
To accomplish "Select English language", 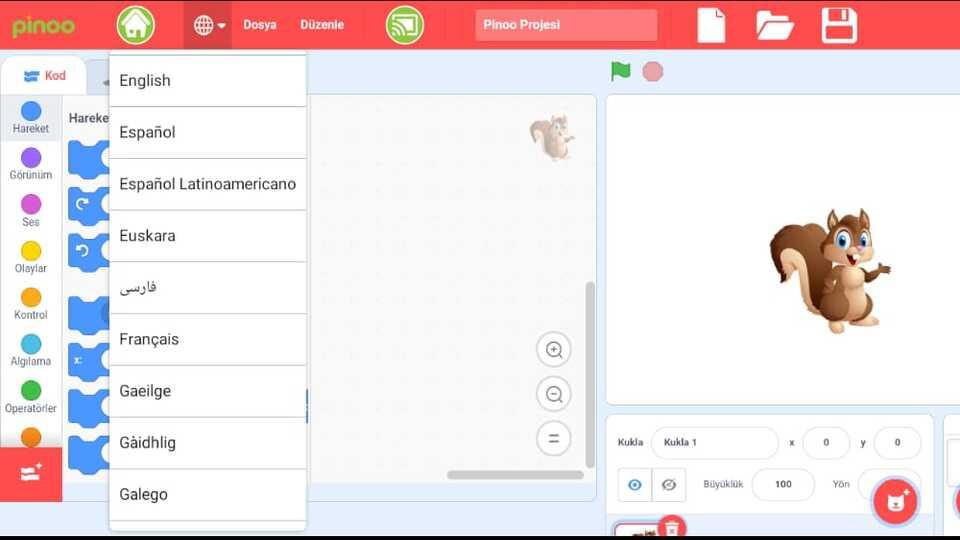I will (x=208, y=81).
